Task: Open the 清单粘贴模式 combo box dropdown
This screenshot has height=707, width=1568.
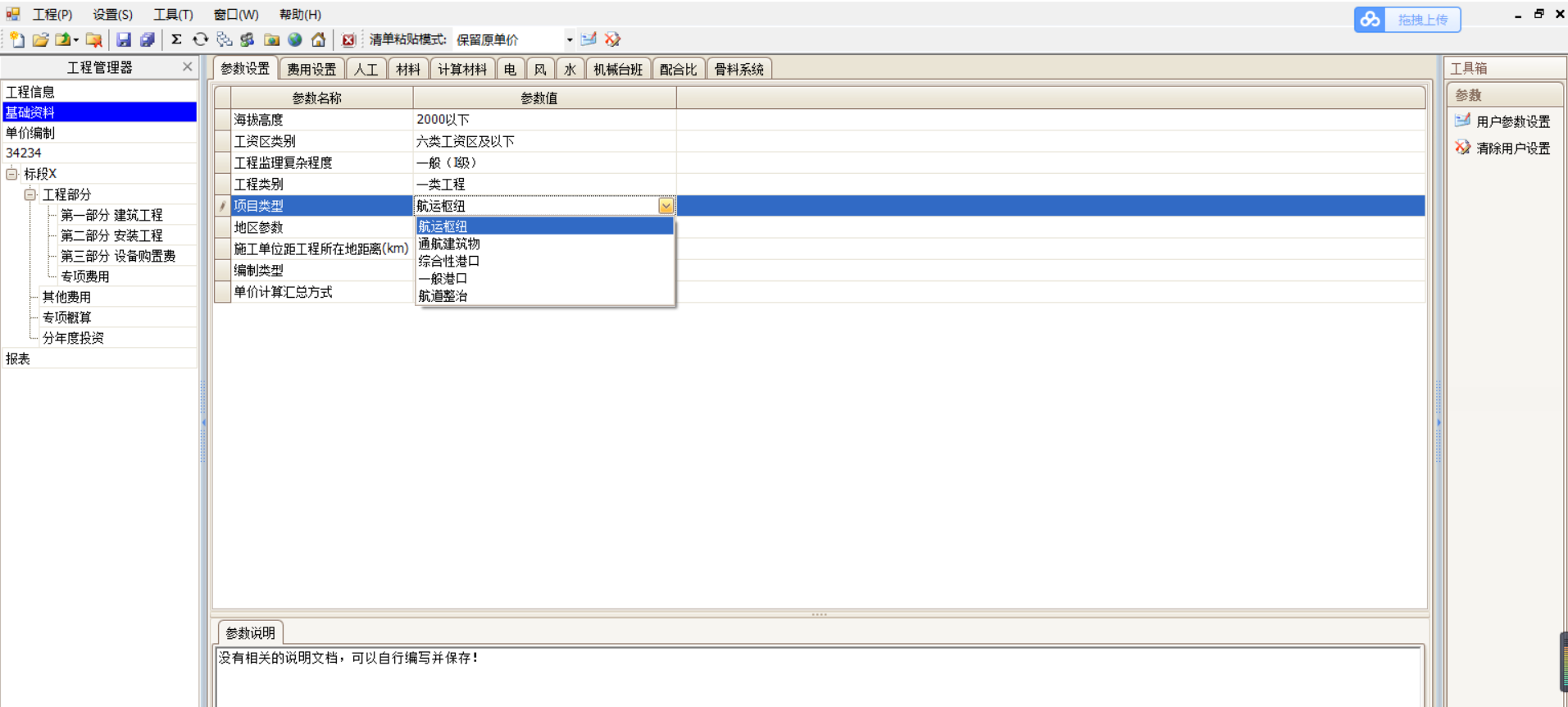Action: (570, 39)
